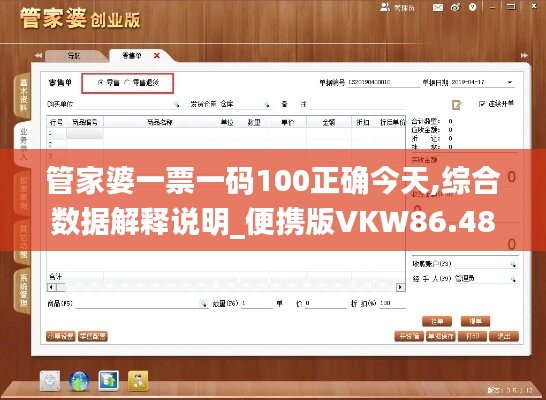Viewport: 546px width, 400px height.
Task: Click the 折扣(%) input field
Action: [392, 303]
